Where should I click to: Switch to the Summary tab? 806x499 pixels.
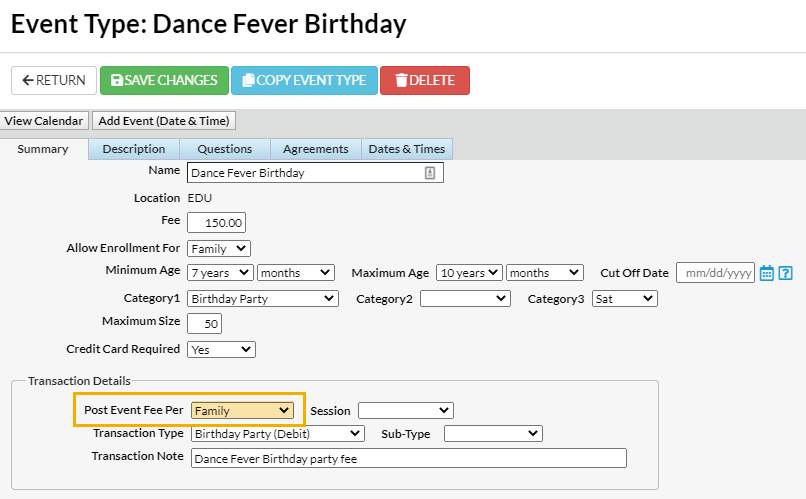43,149
